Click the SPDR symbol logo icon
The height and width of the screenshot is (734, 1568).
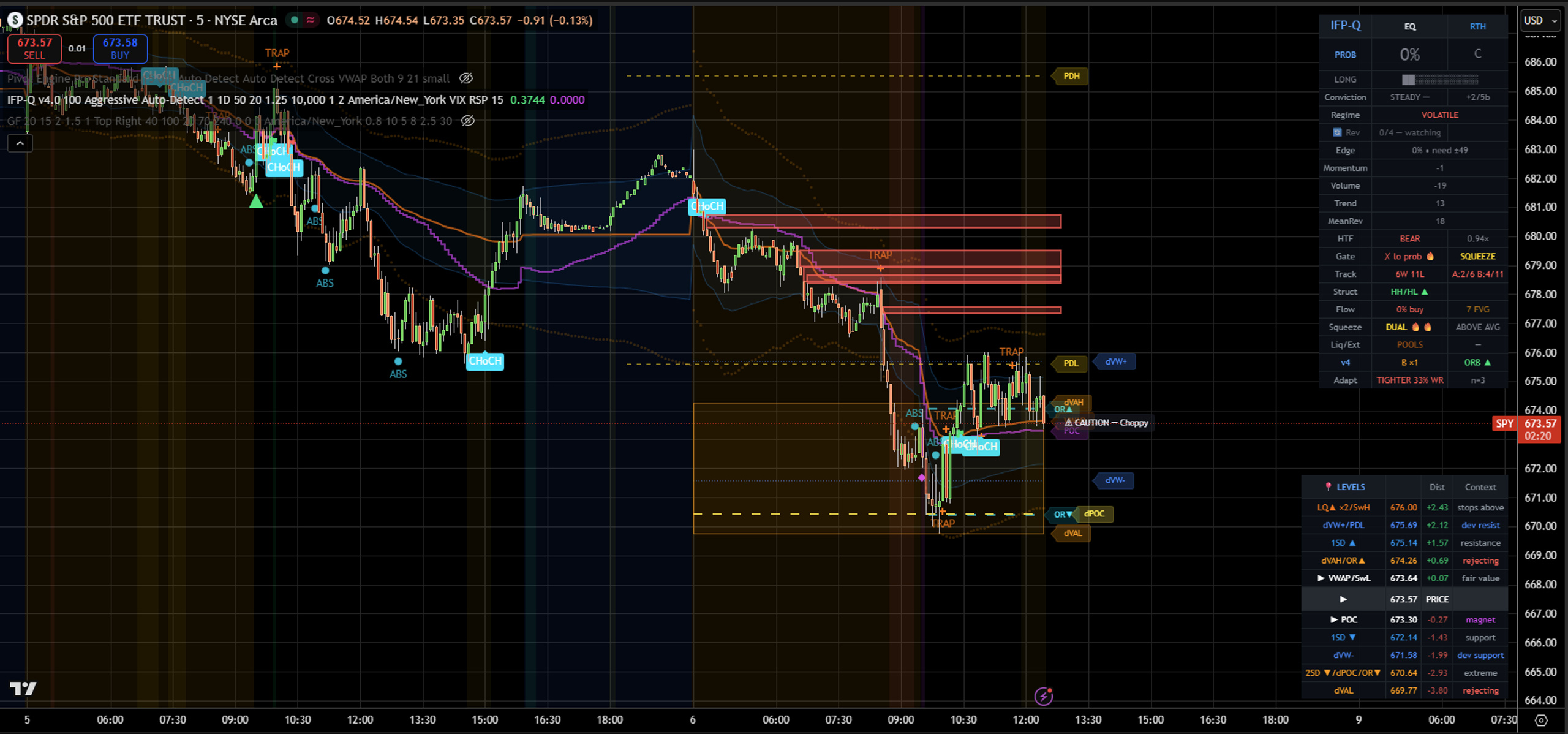[15, 20]
